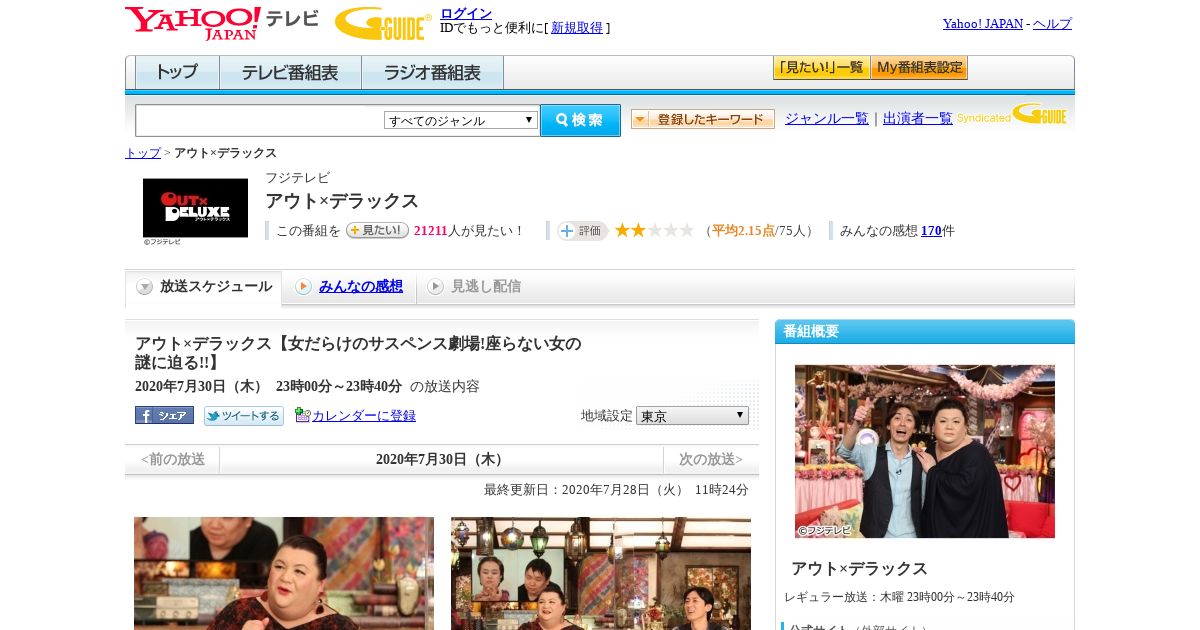The image size is (1200, 630).
Task: Select the みんなの感想 tab
Action: point(349,287)
